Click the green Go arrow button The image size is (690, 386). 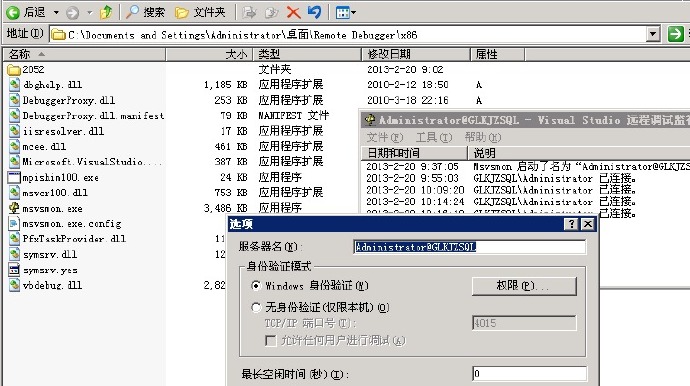click(x=675, y=34)
